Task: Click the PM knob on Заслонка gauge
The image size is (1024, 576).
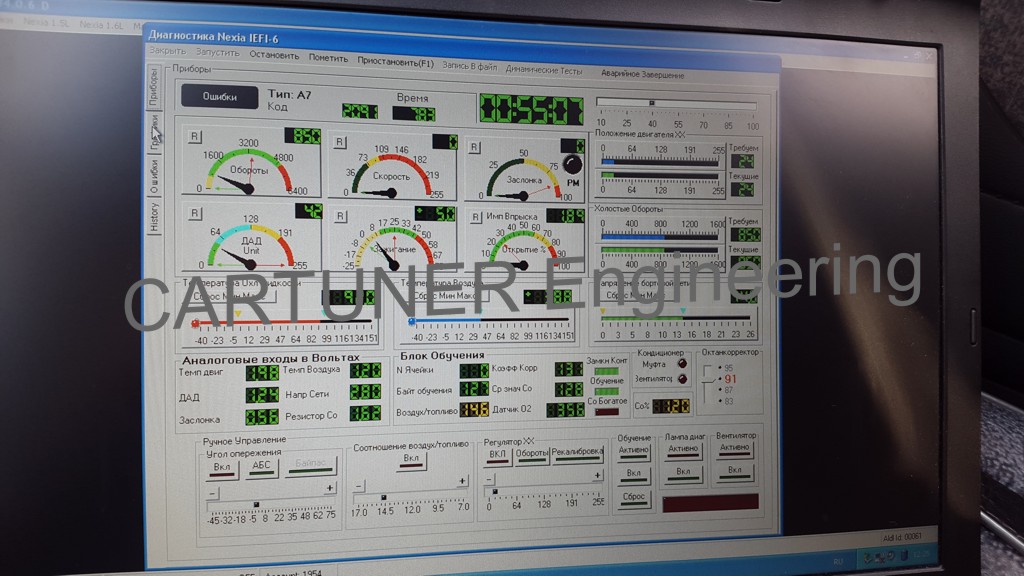Action: click(x=572, y=164)
